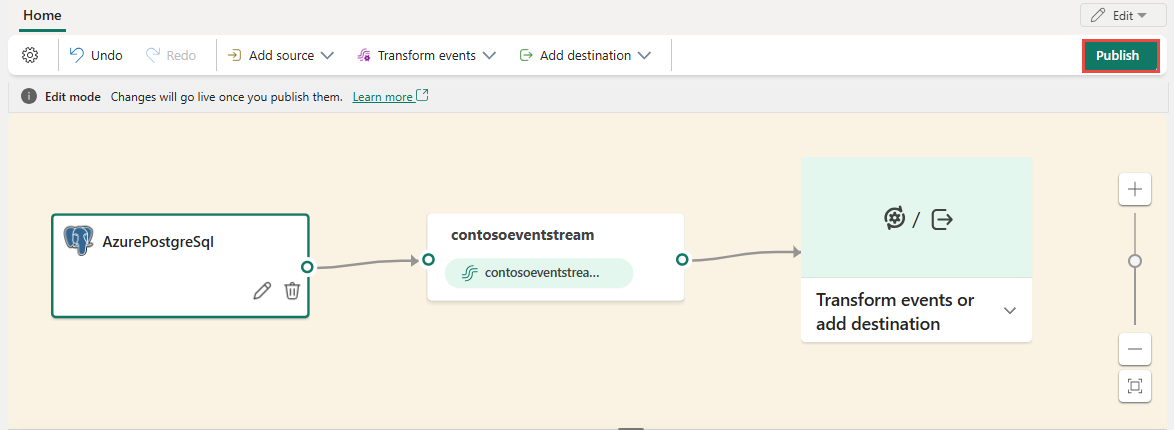Click the AzurePostgreSql elephant icon

(79, 241)
